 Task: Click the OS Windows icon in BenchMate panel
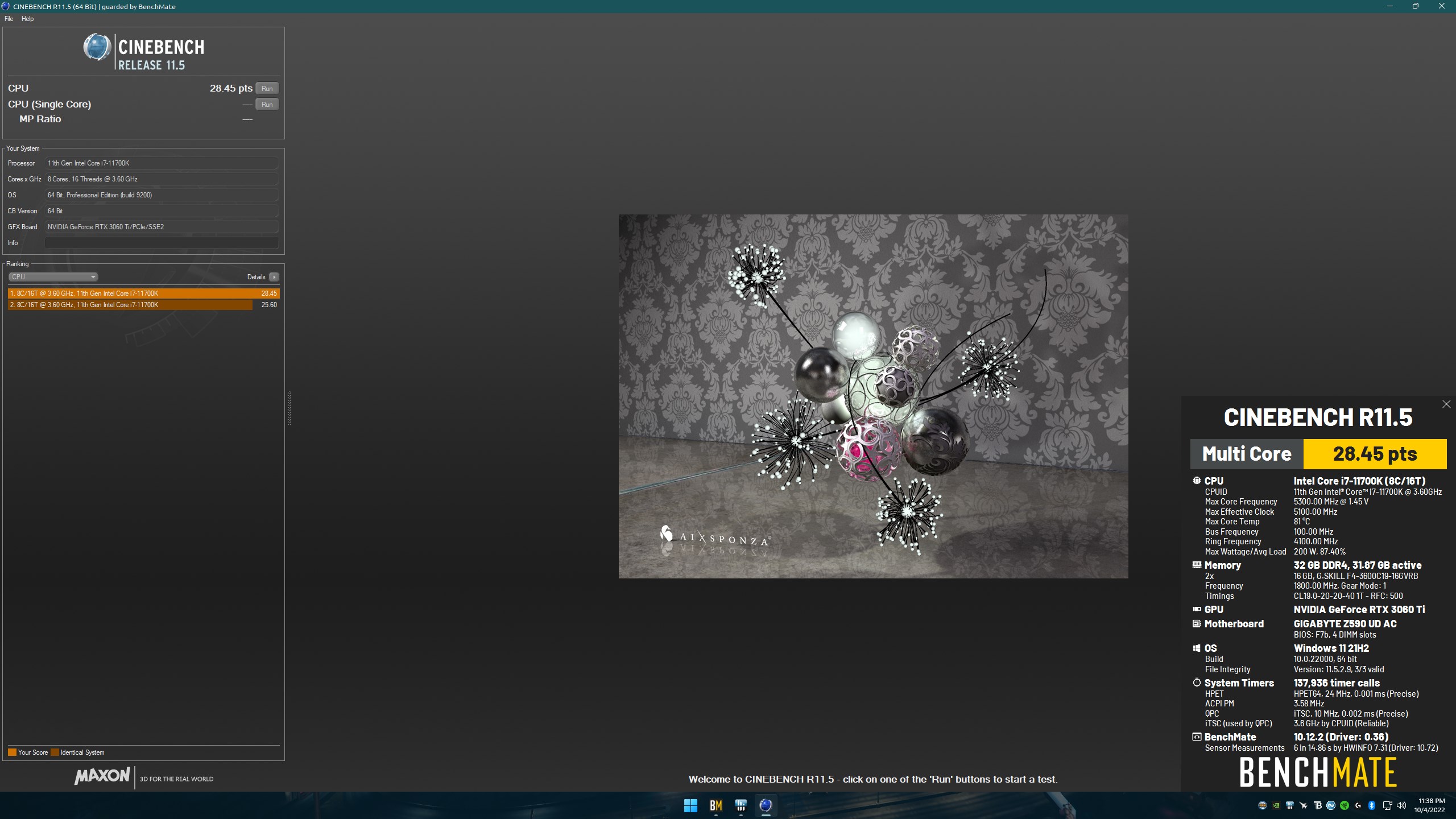1197,648
